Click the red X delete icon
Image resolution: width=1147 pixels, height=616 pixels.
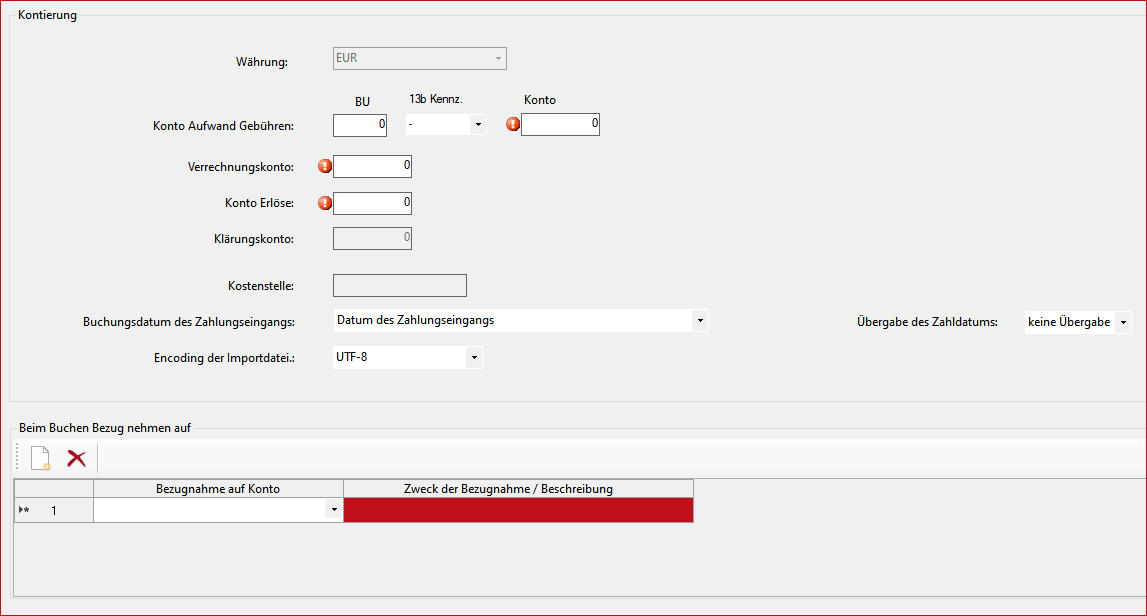[76, 459]
